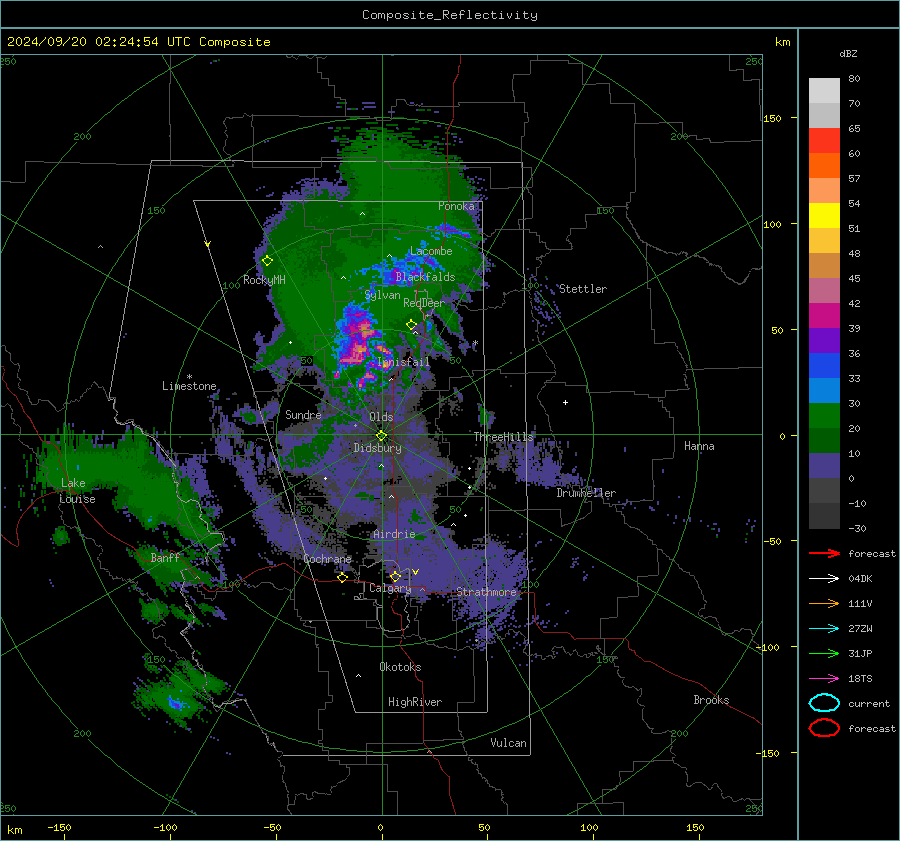The height and width of the screenshot is (841, 900).
Task: Click the white 04DK arrow in legend
Action: (824, 579)
